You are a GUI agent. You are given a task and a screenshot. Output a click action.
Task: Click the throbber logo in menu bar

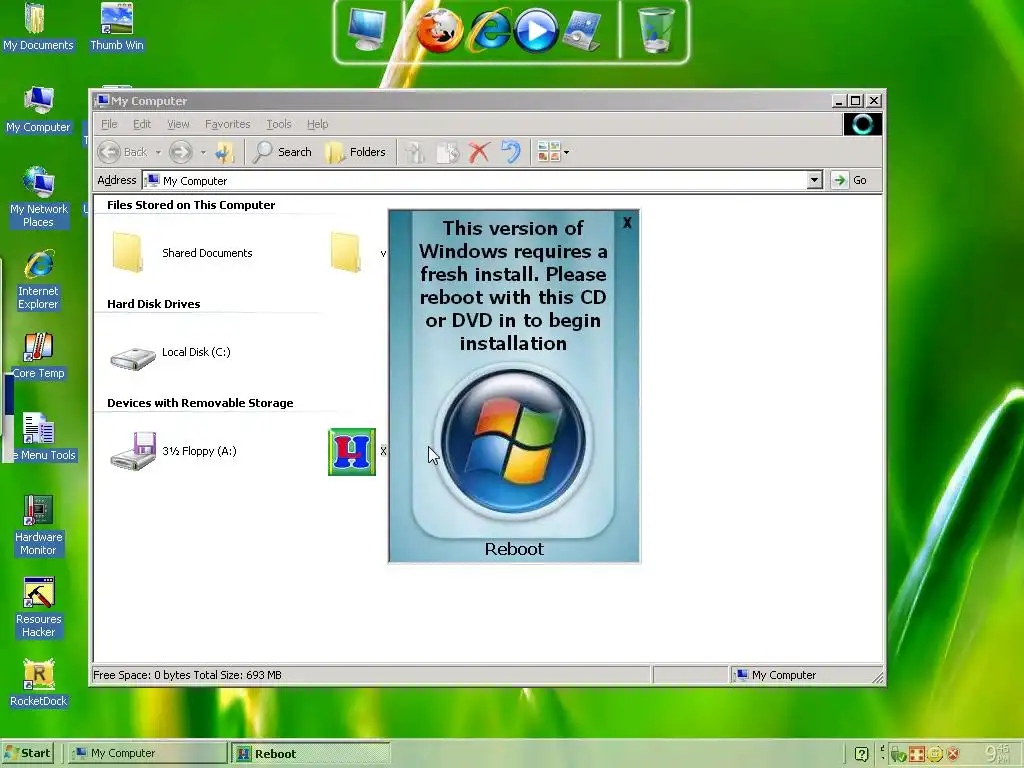862,124
